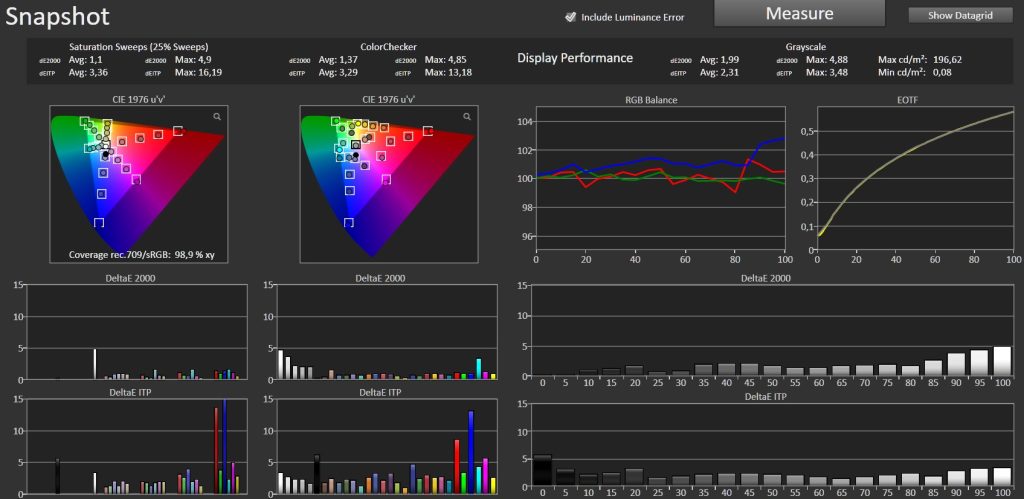Select Grayscale dE2000 Max 4,88
The height and width of the screenshot is (499, 1024).
[x=827, y=60]
